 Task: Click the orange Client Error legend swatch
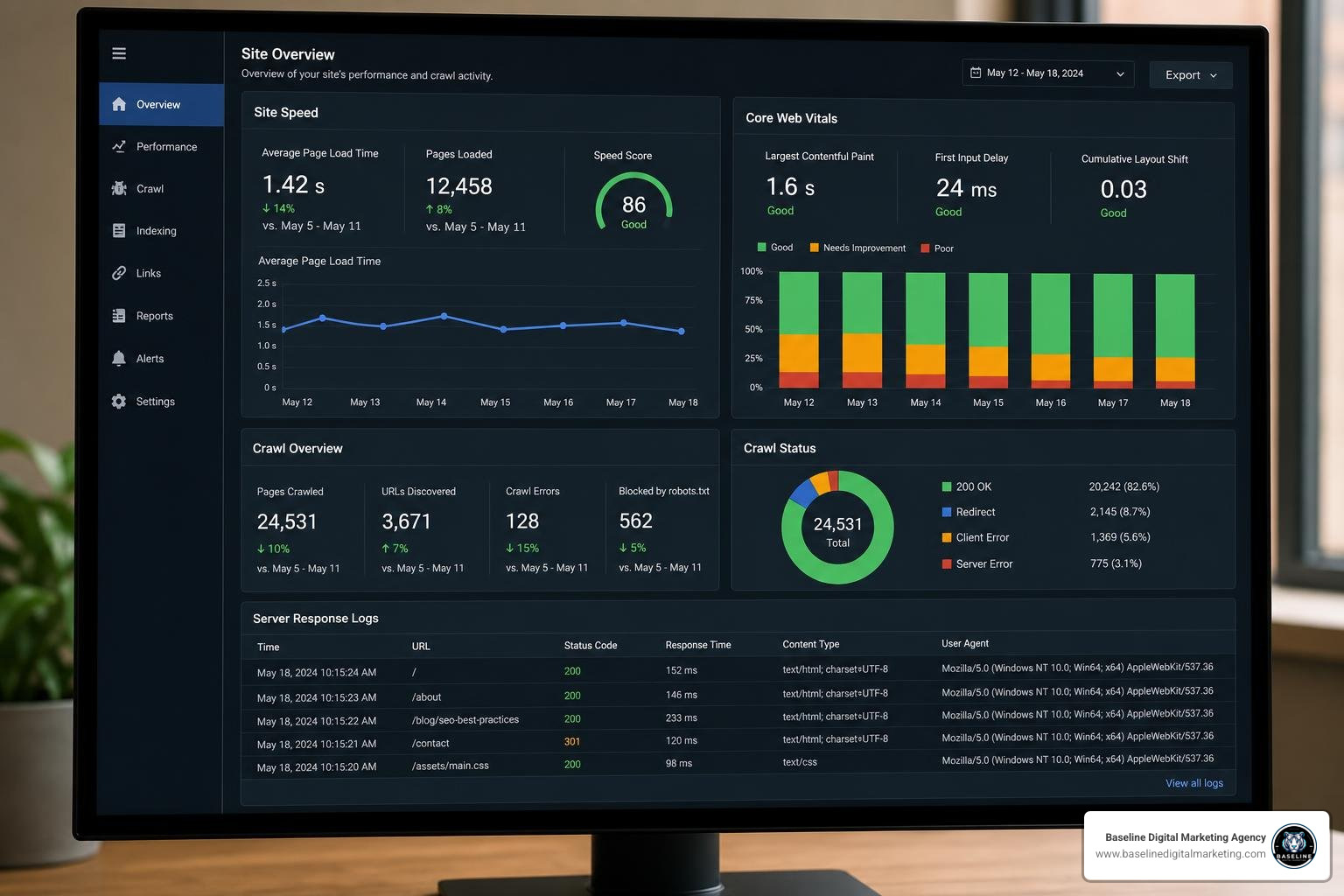pos(947,537)
